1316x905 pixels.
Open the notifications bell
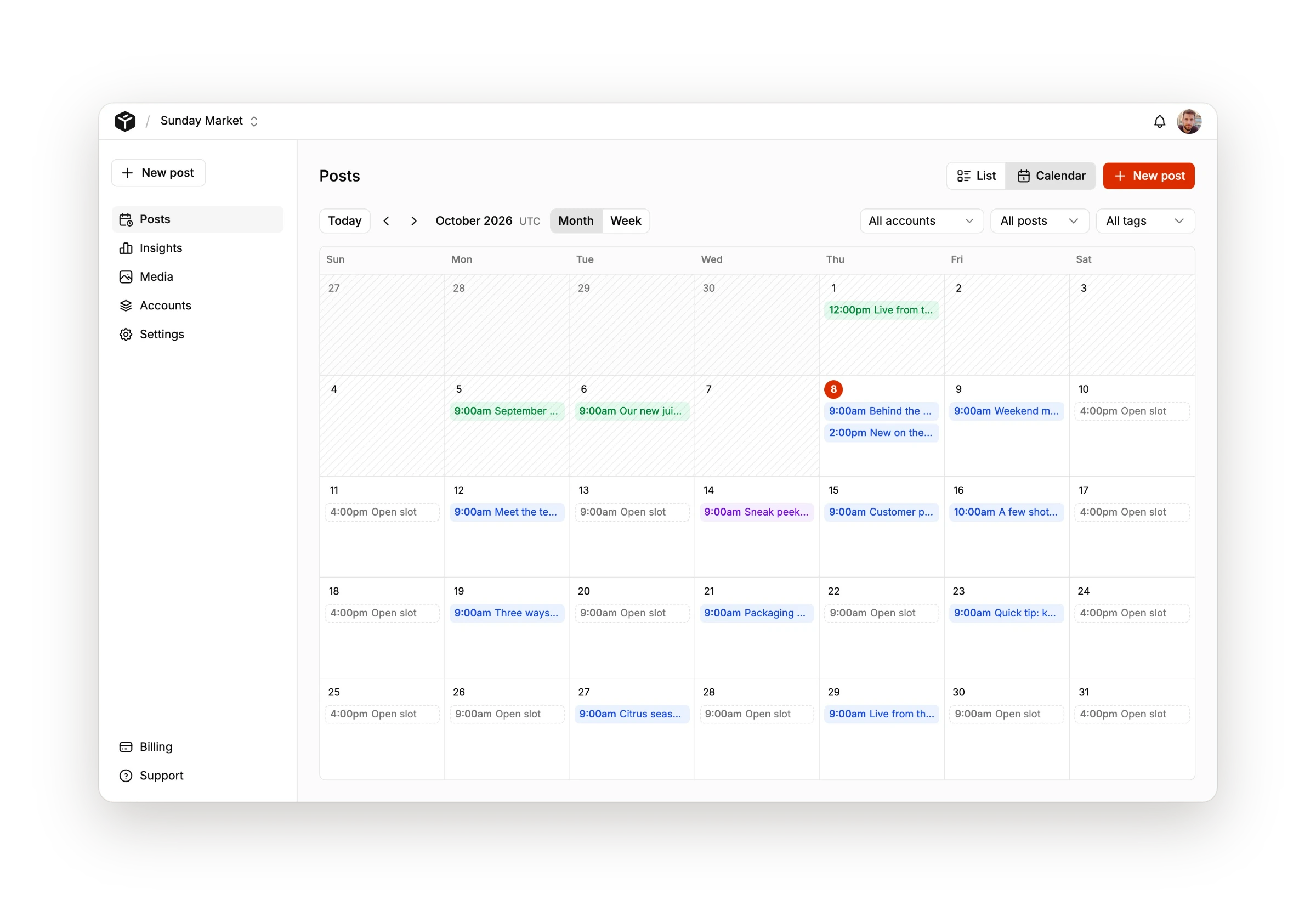[x=1159, y=121]
